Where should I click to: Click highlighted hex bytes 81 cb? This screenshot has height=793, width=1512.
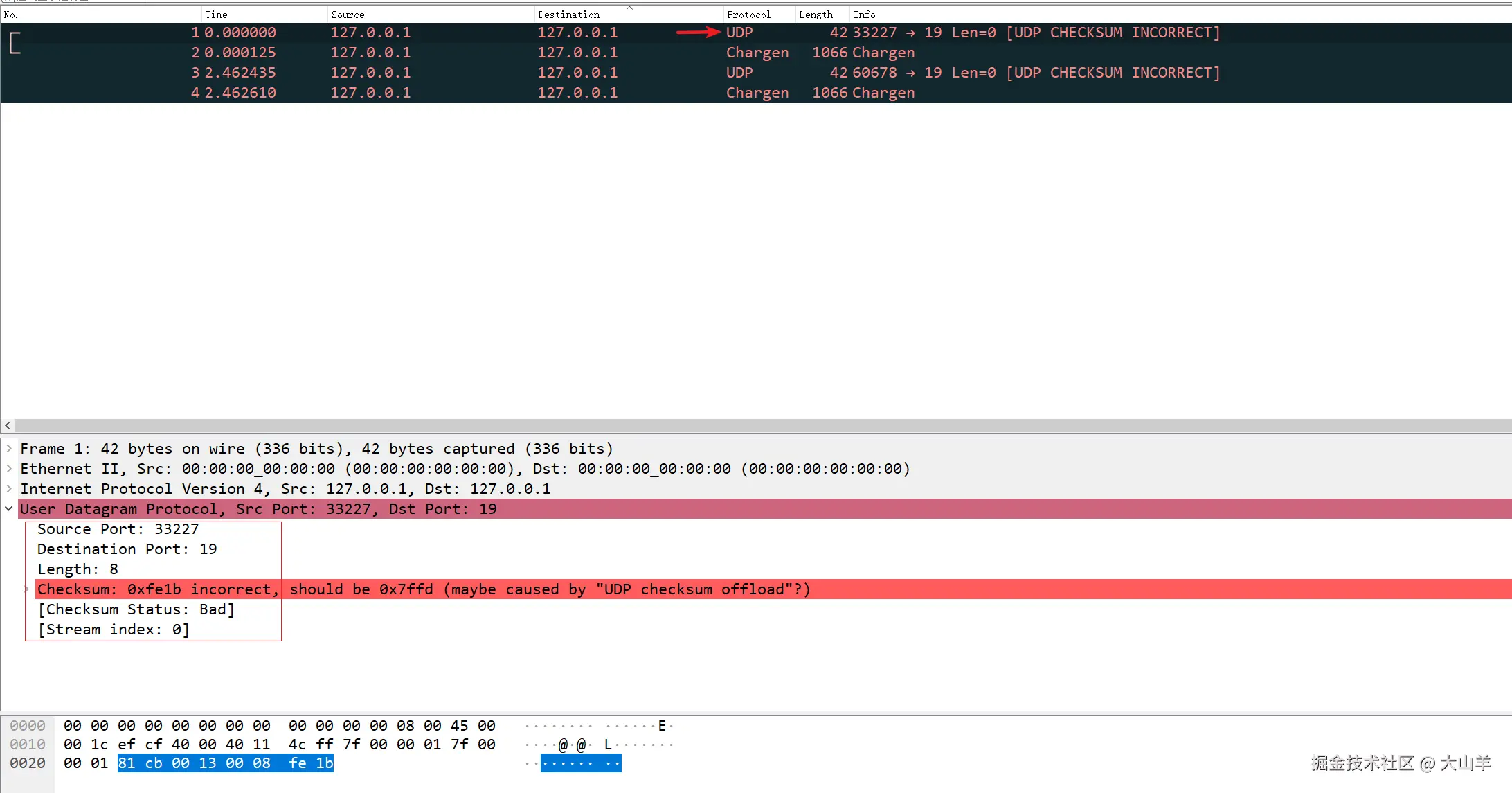[140, 763]
